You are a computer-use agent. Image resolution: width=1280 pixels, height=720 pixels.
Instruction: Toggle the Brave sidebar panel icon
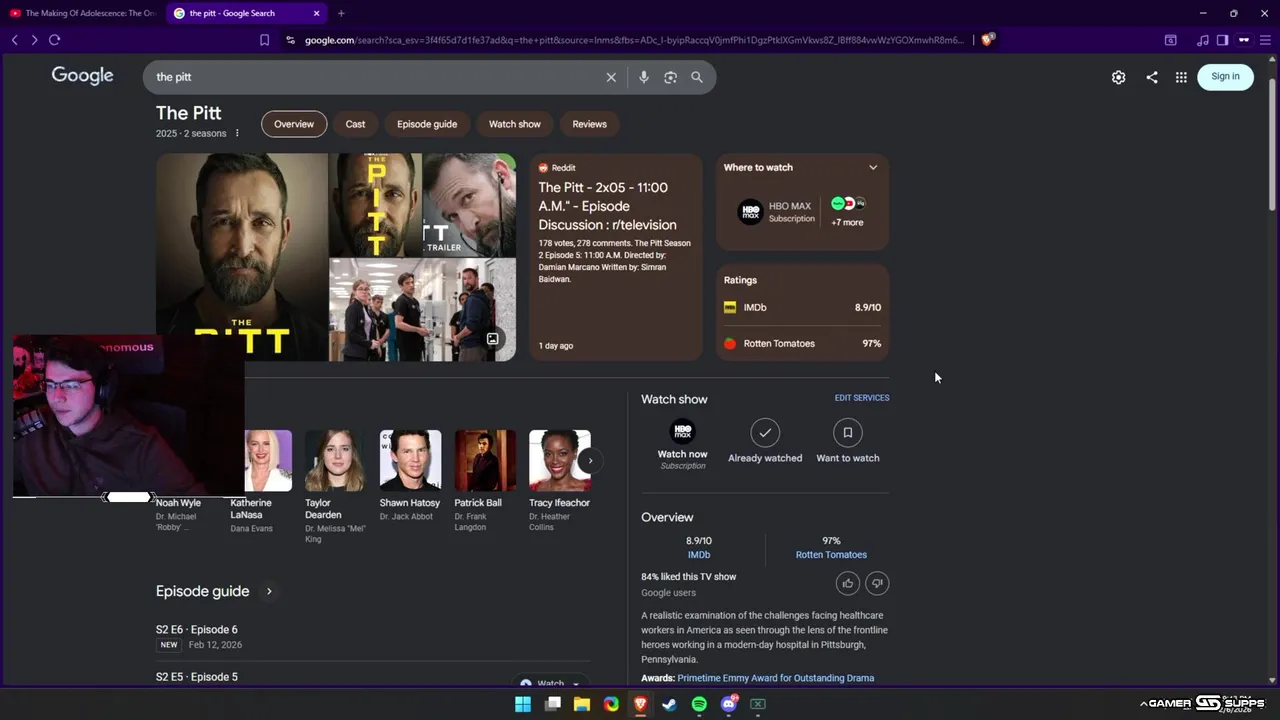1222,40
